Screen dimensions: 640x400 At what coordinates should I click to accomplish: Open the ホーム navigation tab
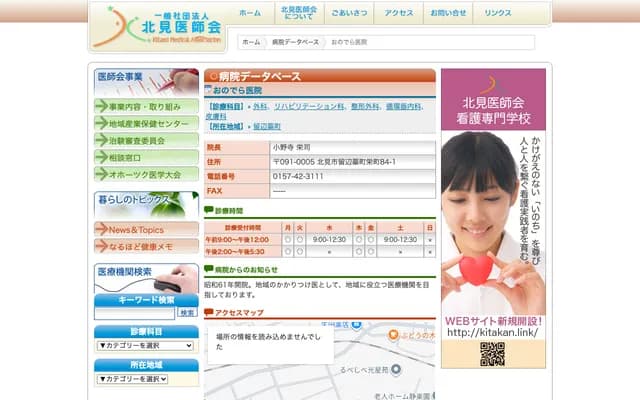point(250,13)
